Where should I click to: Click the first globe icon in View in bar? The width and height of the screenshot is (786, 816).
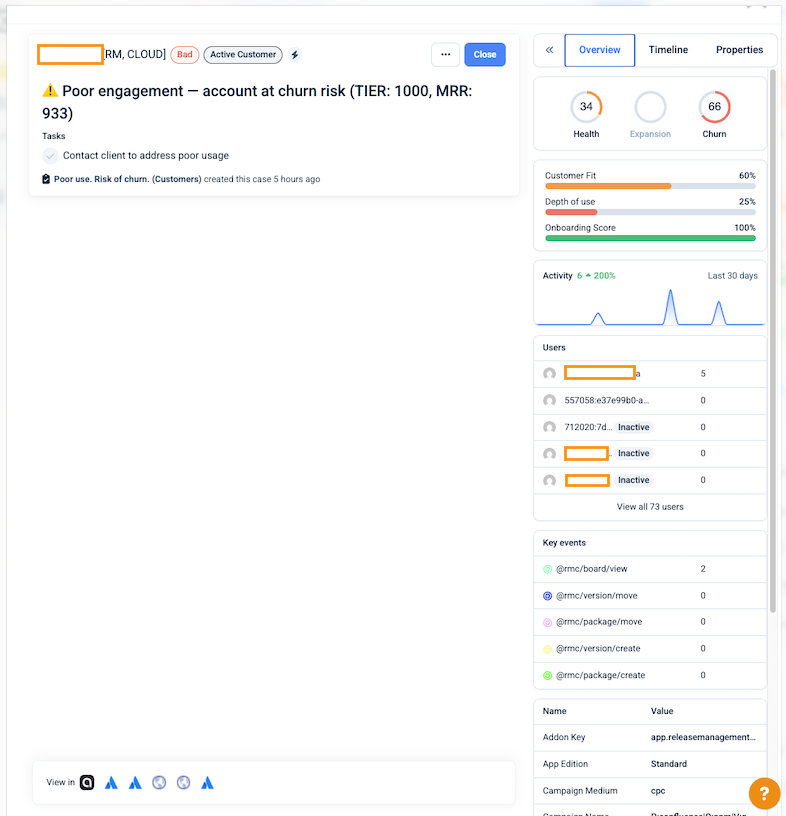[159, 782]
